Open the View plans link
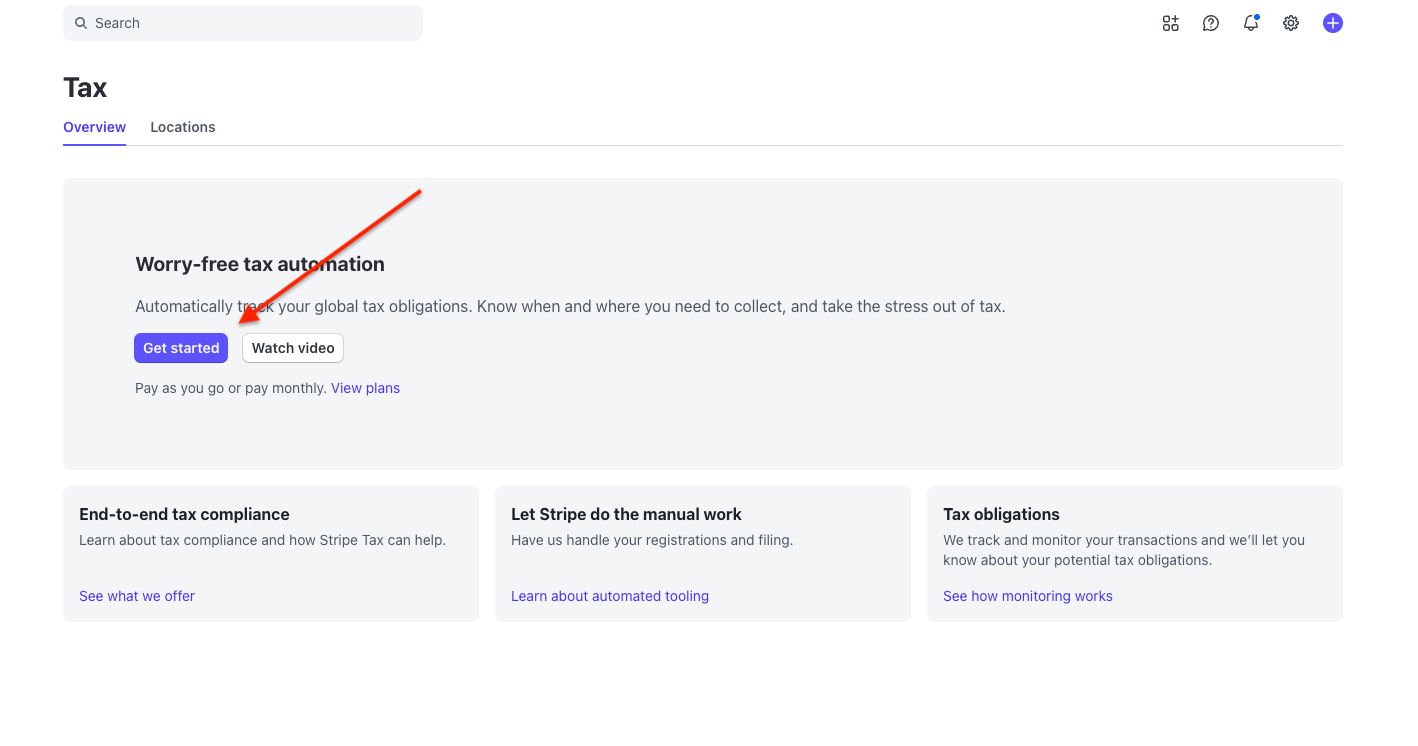1418x746 pixels. coord(365,388)
